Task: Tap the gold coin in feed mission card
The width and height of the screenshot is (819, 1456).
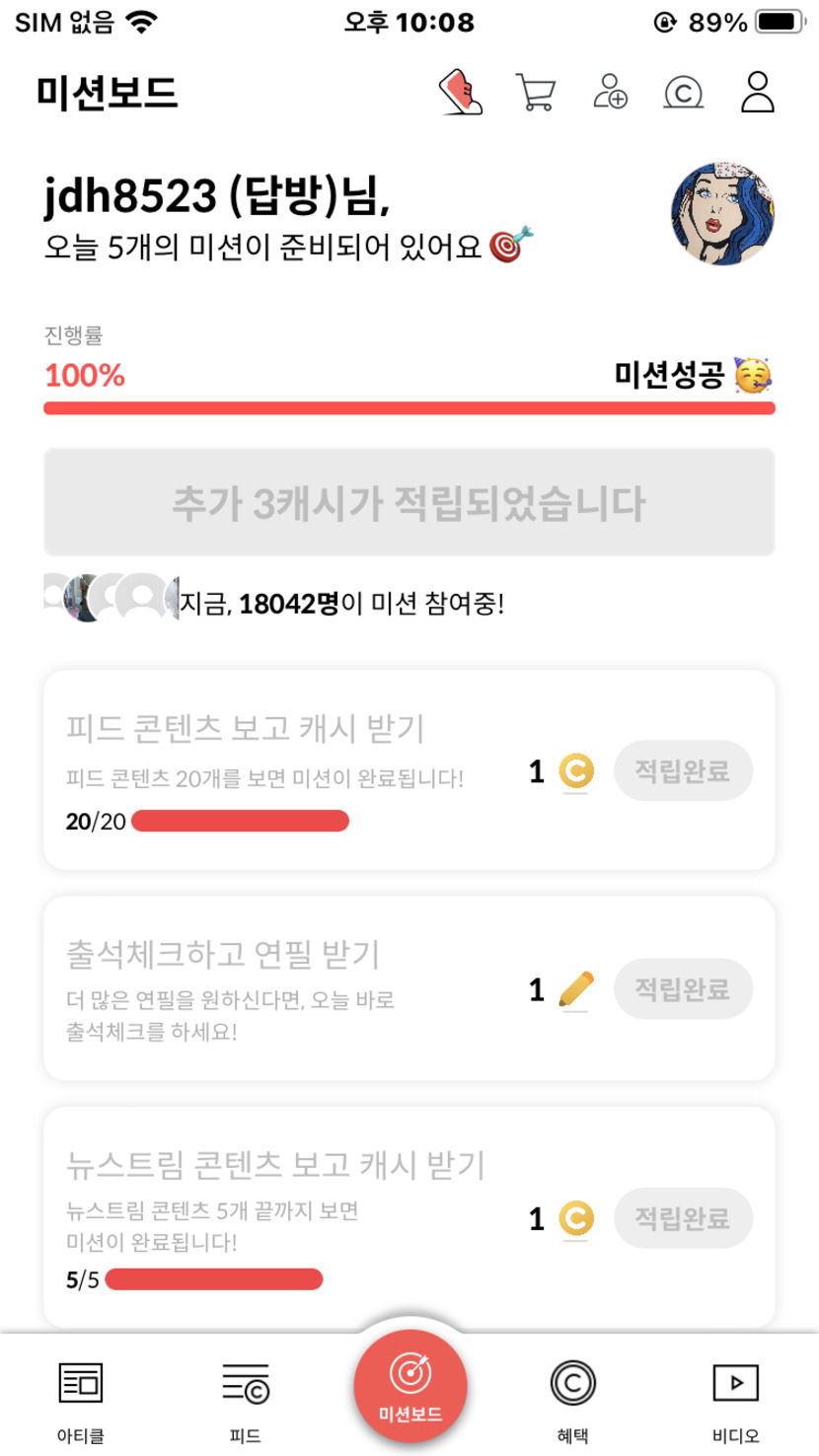Action: tap(576, 771)
